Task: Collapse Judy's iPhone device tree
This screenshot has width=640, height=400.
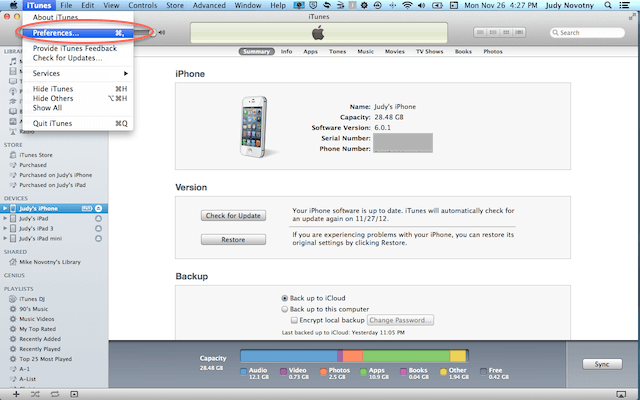Action: [5, 209]
